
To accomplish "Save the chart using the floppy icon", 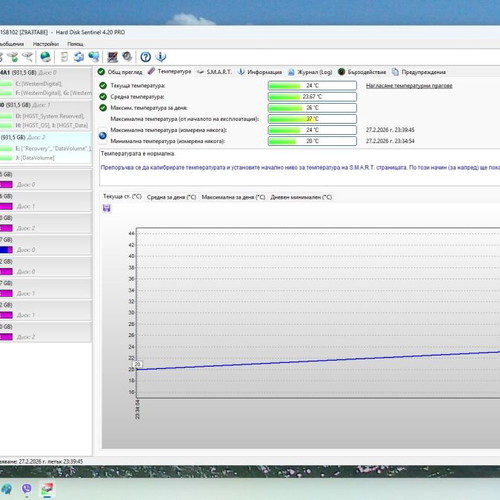I will pyautogui.click(x=107, y=208).
